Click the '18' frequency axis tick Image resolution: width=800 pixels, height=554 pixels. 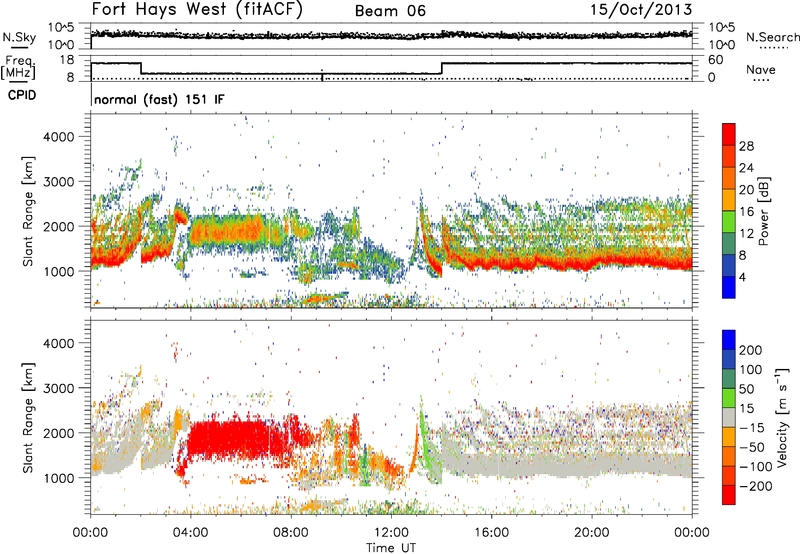coord(67,60)
